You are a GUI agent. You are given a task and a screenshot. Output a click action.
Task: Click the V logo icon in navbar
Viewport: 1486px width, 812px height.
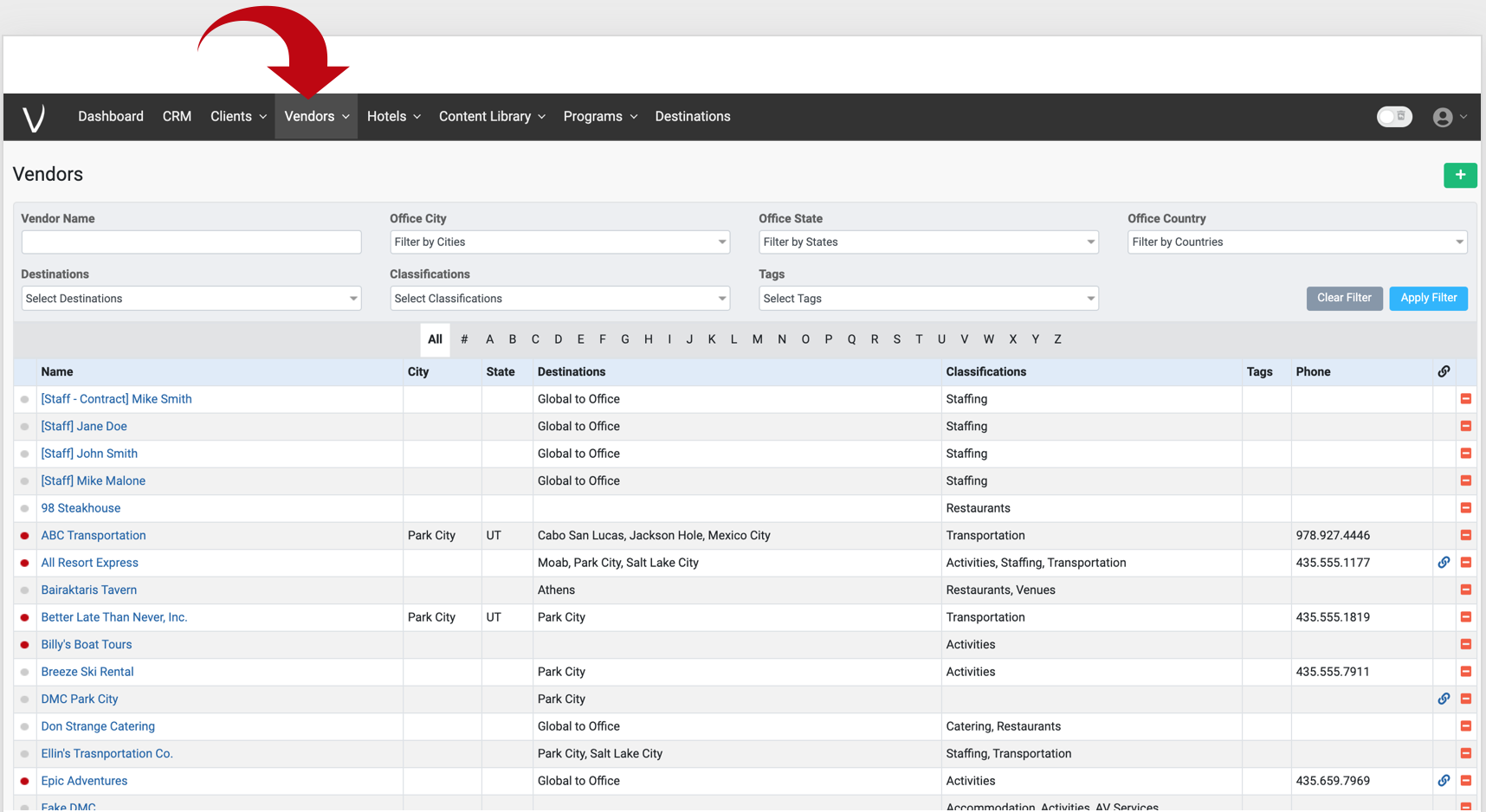[34, 118]
